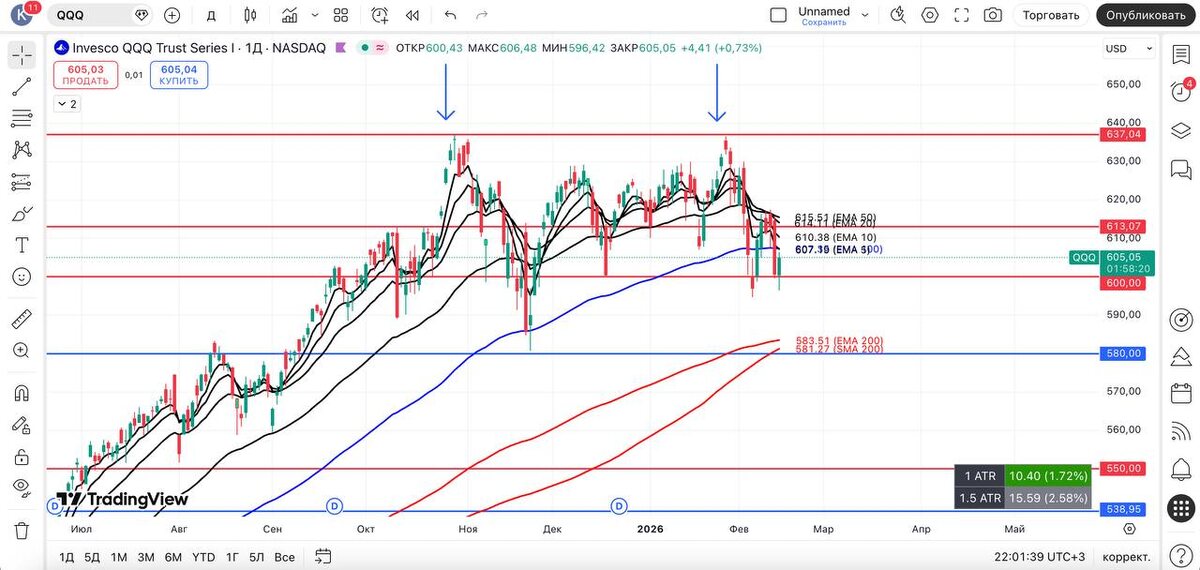
Task: Click the КУПИТЬ 605,04 buy button
Action: (x=178, y=75)
